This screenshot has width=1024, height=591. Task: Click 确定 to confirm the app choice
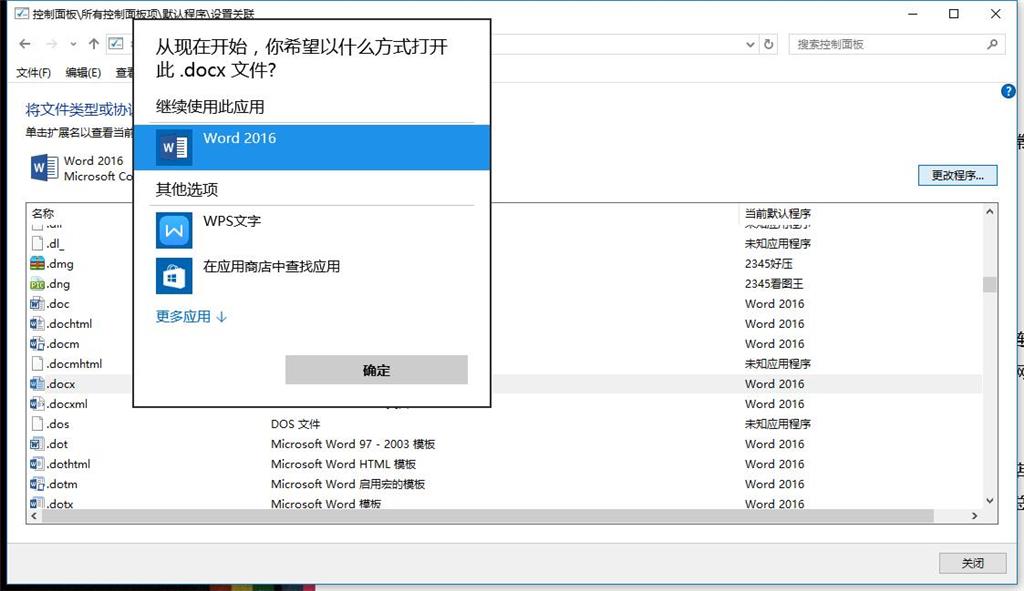click(x=376, y=370)
